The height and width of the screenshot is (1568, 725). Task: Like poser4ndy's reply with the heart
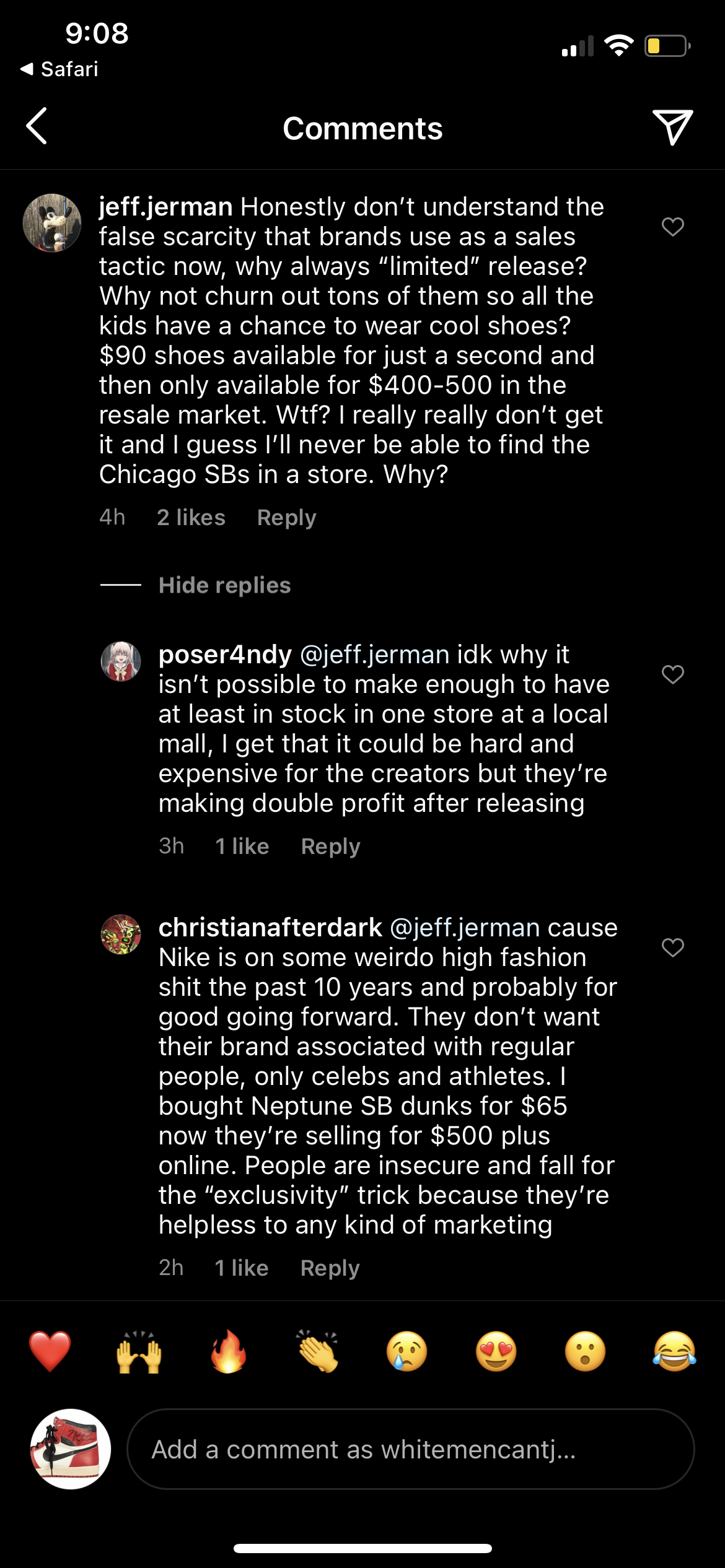pos(673,674)
